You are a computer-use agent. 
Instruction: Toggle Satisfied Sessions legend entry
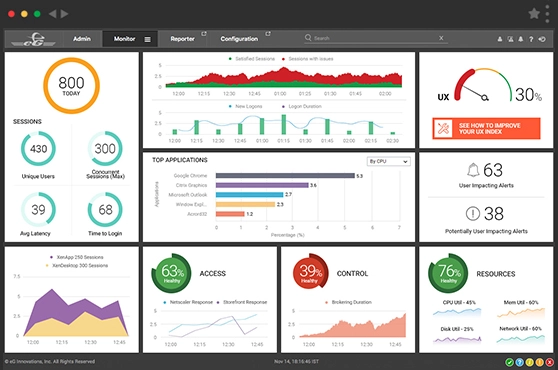[252, 59]
